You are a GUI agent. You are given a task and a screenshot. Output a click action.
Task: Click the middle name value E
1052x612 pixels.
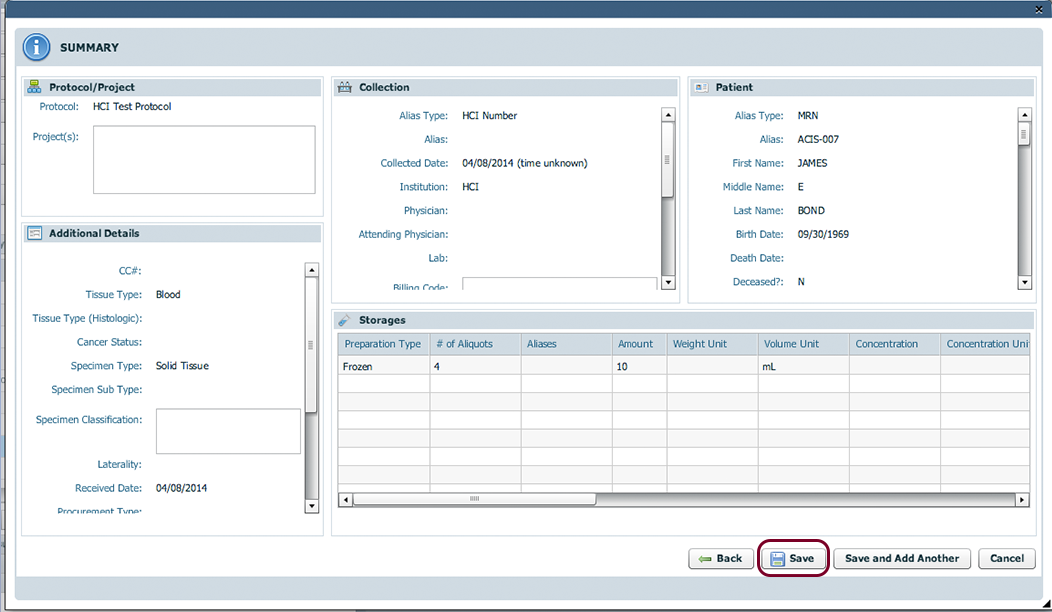click(x=800, y=187)
